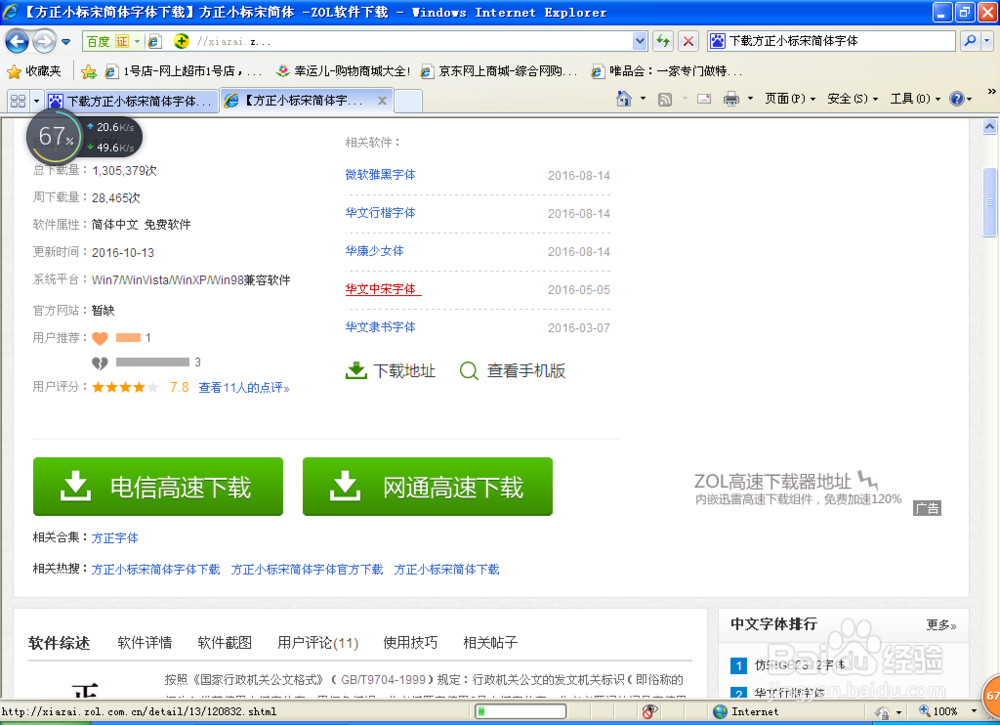Open 查看11人的点评 reviews link
The height and width of the screenshot is (725, 1000).
point(244,388)
